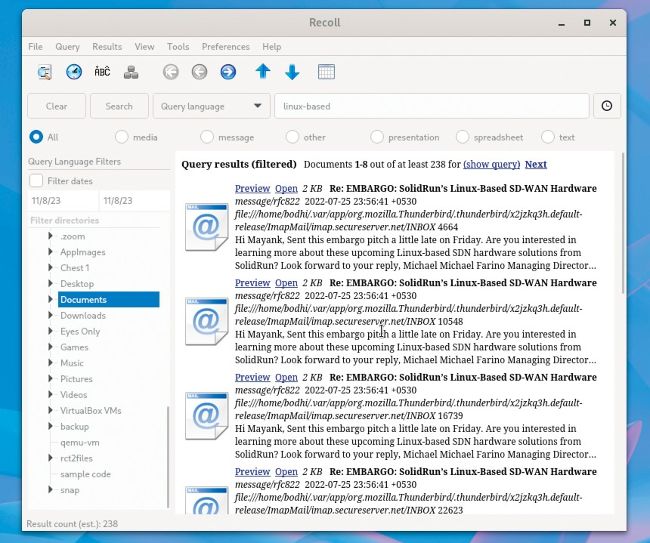Open the advanced search dialog icon
The width and height of the screenshot is (650, 543).
tap(45, 72)
